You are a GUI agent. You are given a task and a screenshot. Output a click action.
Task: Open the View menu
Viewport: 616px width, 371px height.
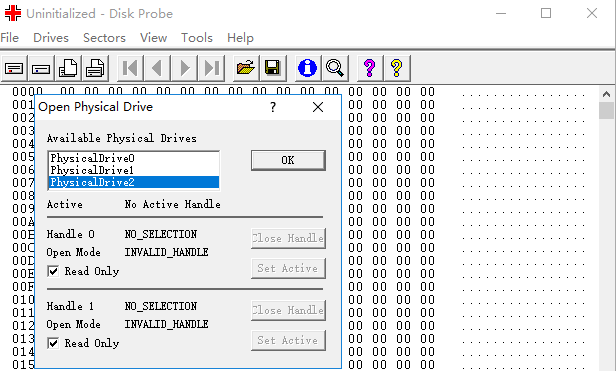click(x=153, y=38)
